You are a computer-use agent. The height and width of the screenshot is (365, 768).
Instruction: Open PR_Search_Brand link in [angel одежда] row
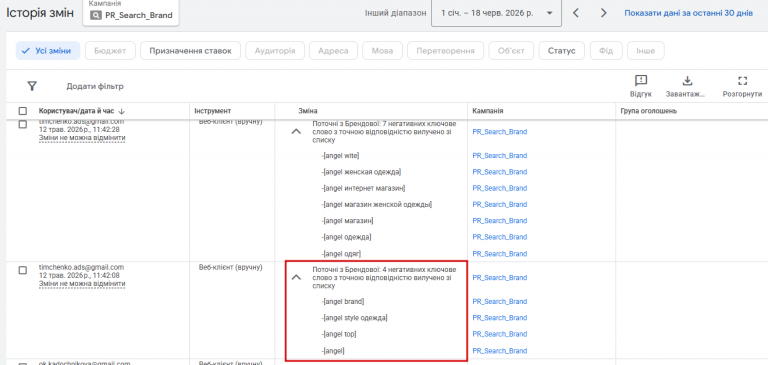(500, 237)
